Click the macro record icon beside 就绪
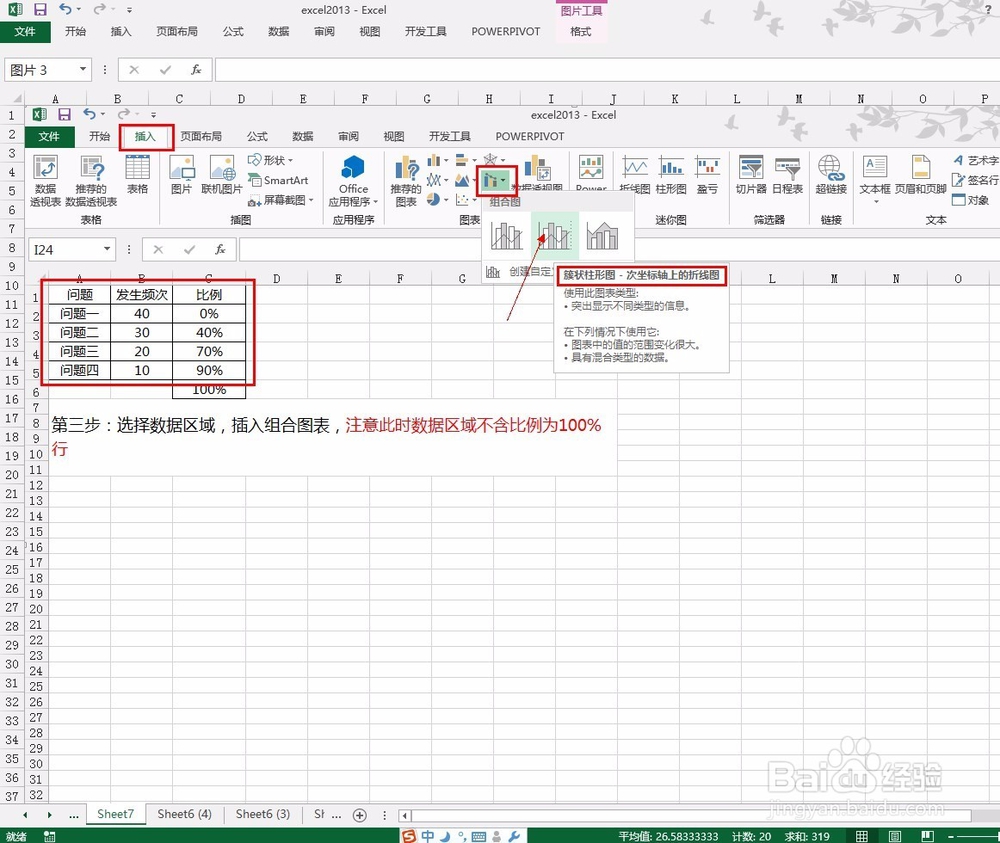 [x=49, y=836]
